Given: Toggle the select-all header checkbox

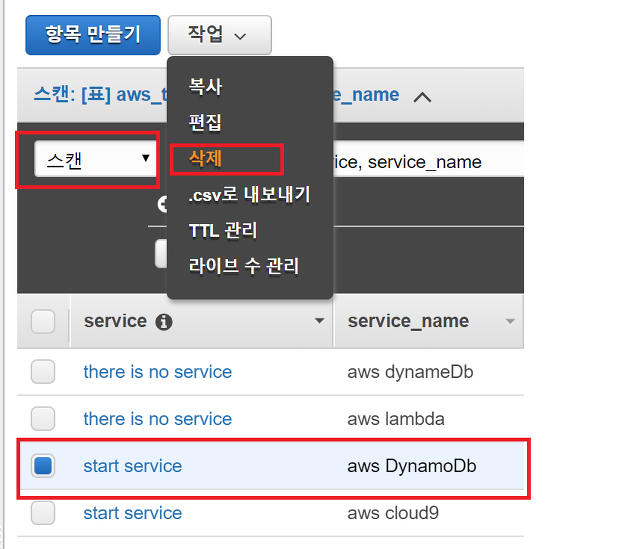Looking at the screenshot, I should point(43,321).
